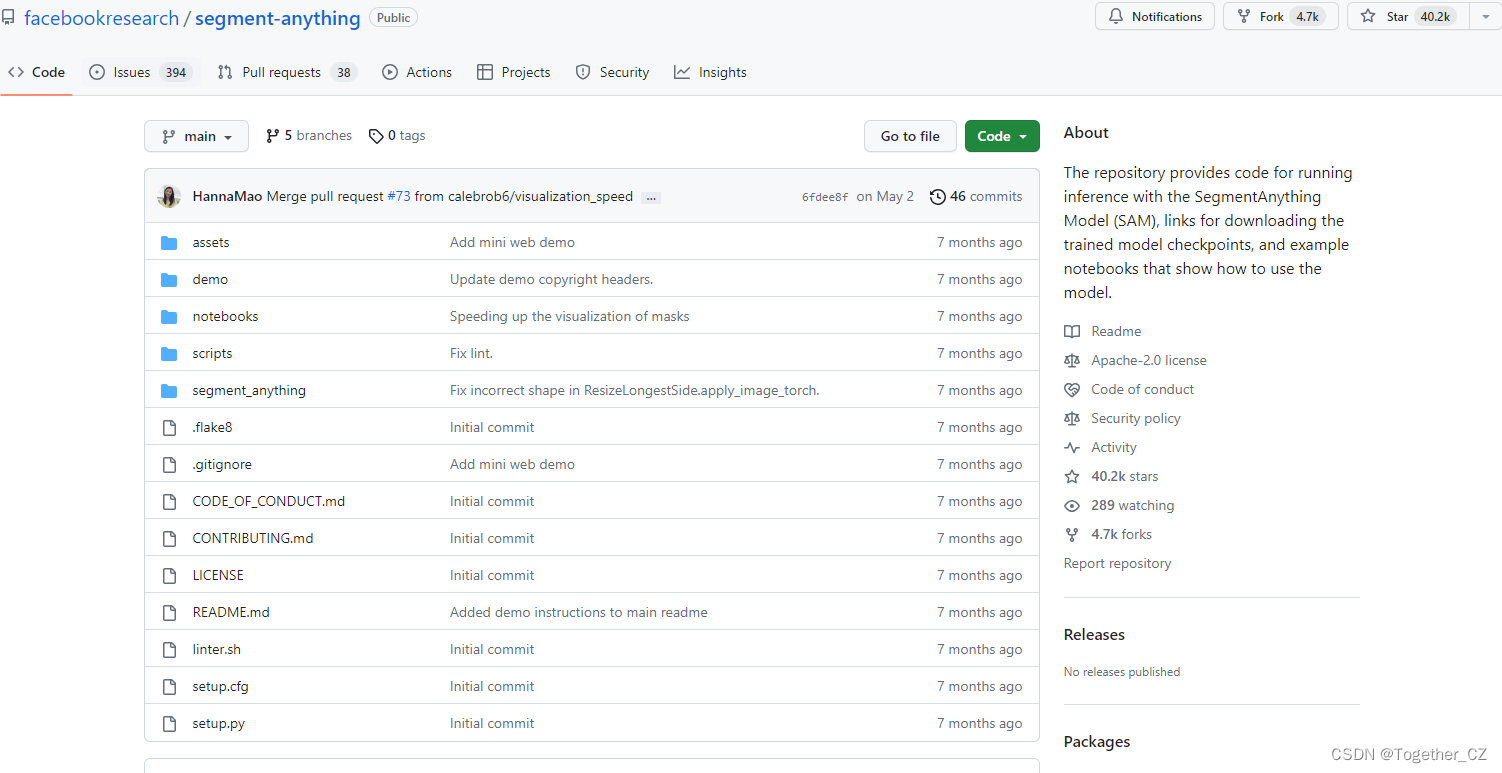Image resolution: width=1502 pixels, height=773 pixels.
Task: Click 289 watching to toggle watch status
Action: click(x=1132, y=505)
